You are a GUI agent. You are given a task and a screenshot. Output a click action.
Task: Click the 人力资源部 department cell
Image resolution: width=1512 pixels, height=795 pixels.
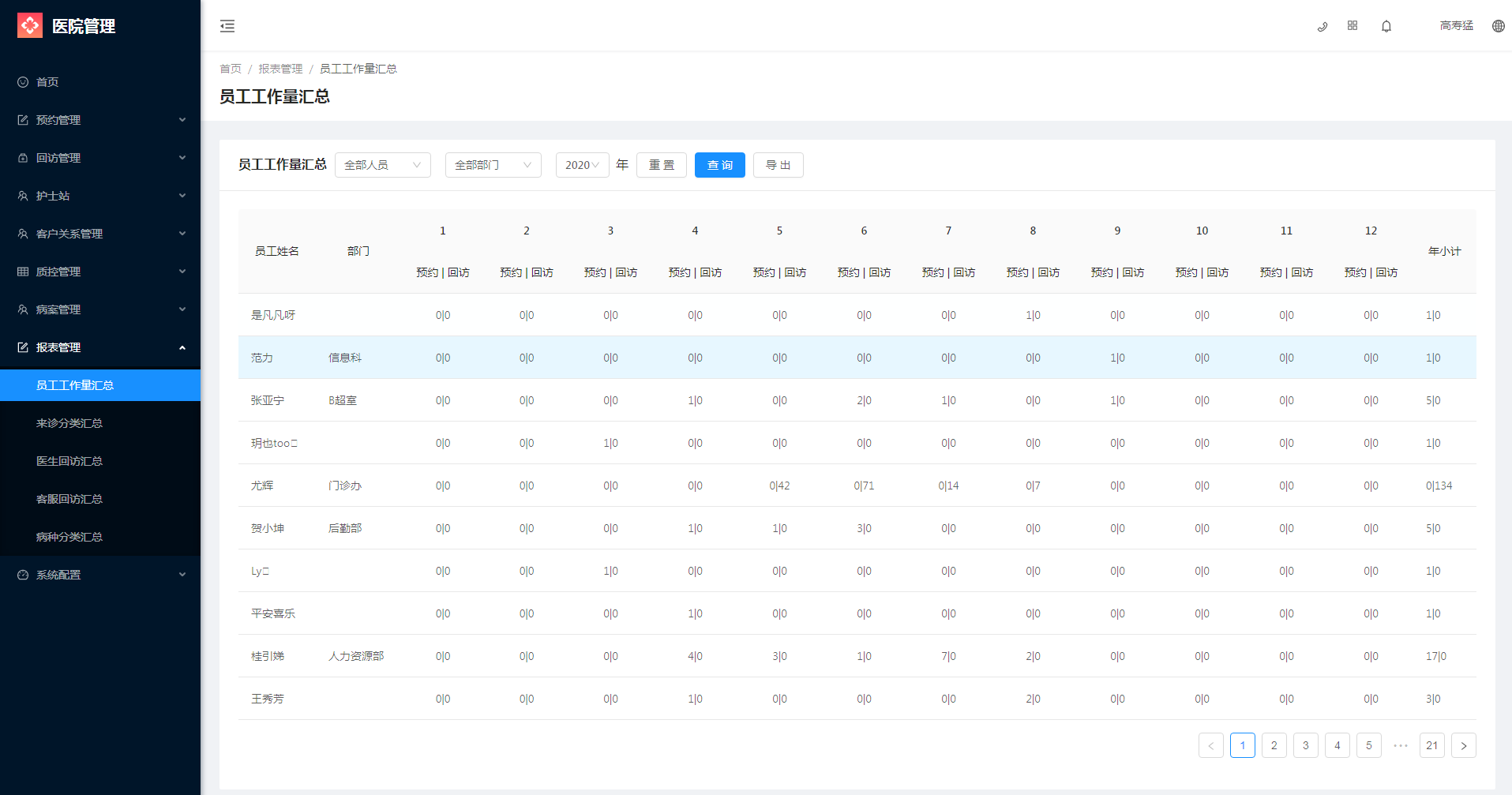click(356, 656)
